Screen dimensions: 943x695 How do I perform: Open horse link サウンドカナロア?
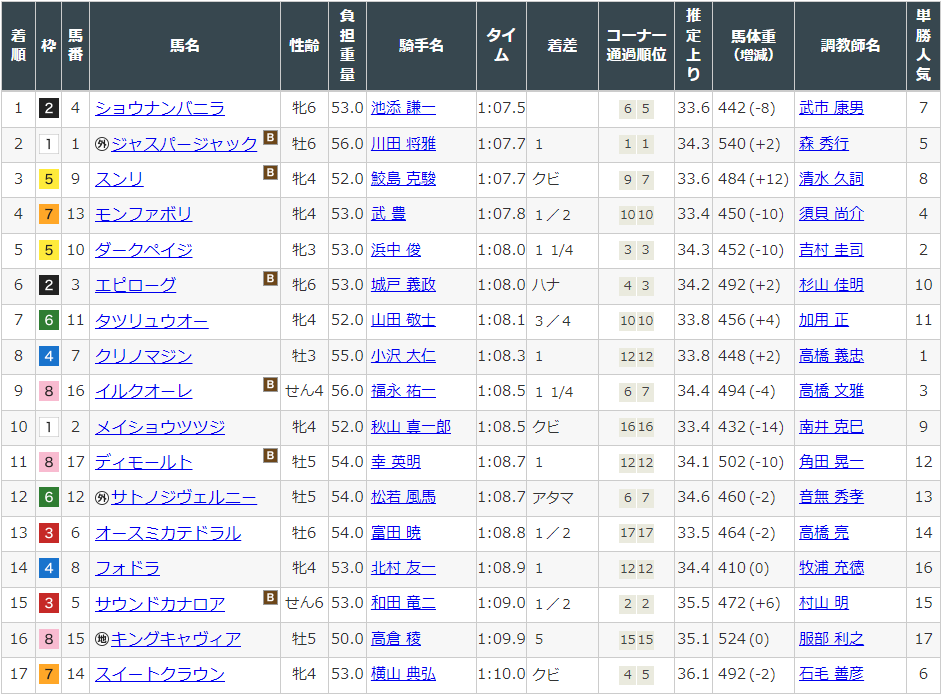(160, 603)
